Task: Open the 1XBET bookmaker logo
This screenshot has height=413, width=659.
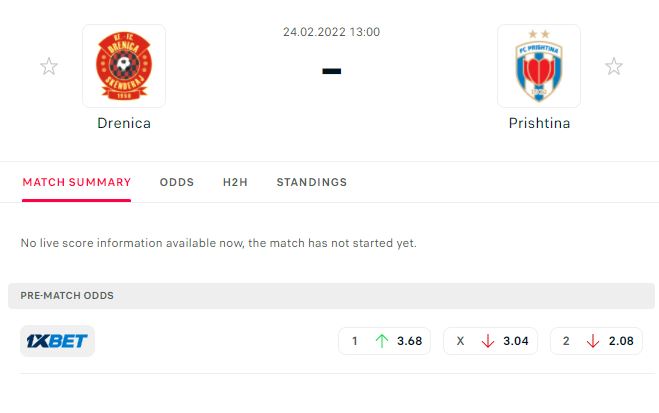Action: [x=58, y=341]
